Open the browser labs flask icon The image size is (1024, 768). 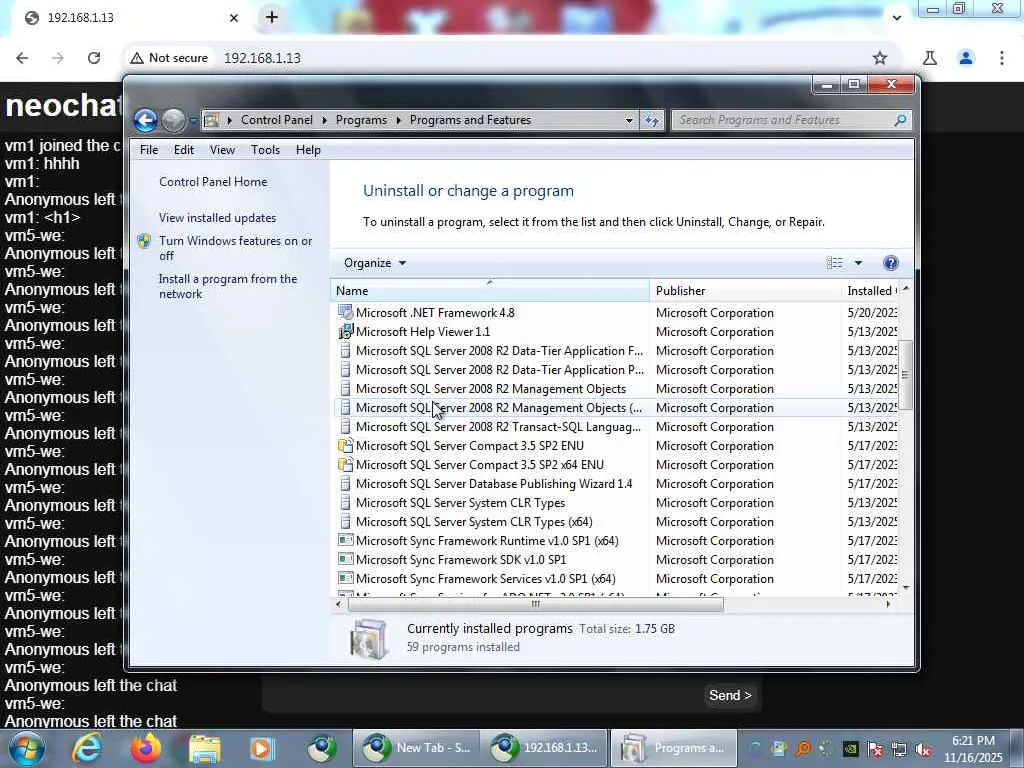coord(929,57)
